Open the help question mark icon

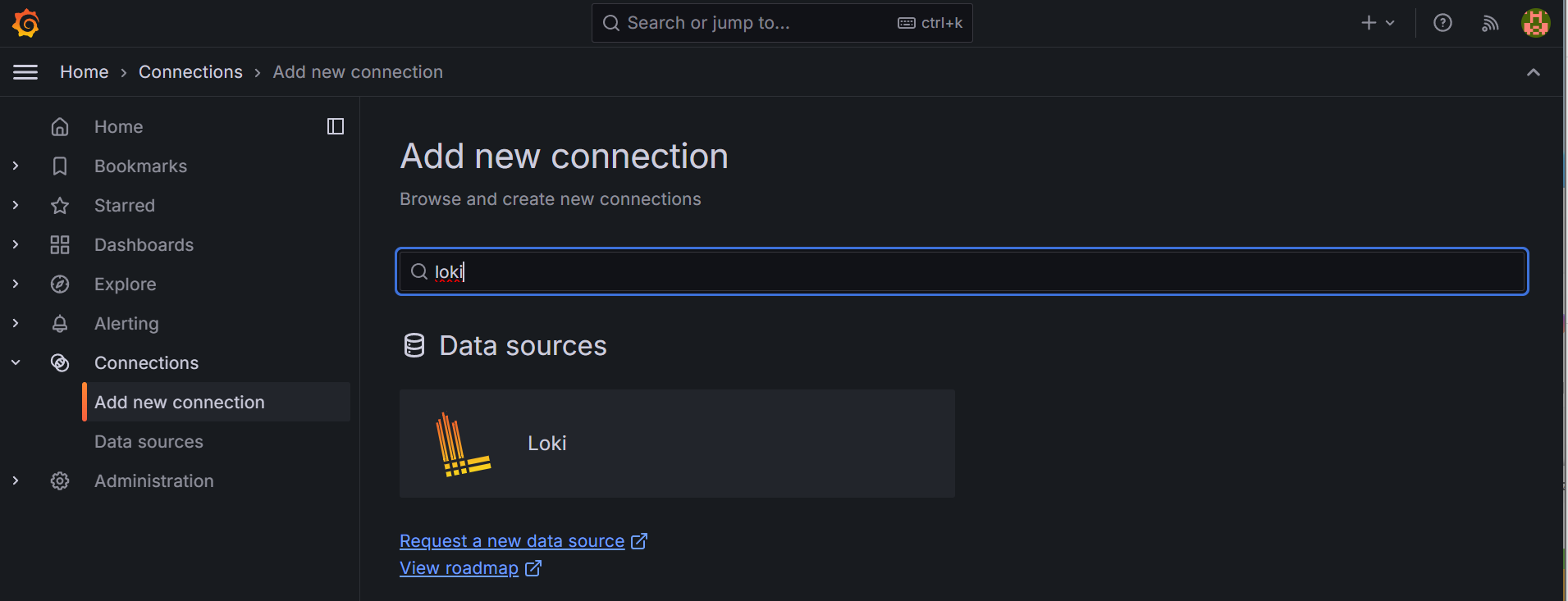[x=1442, y=23]
